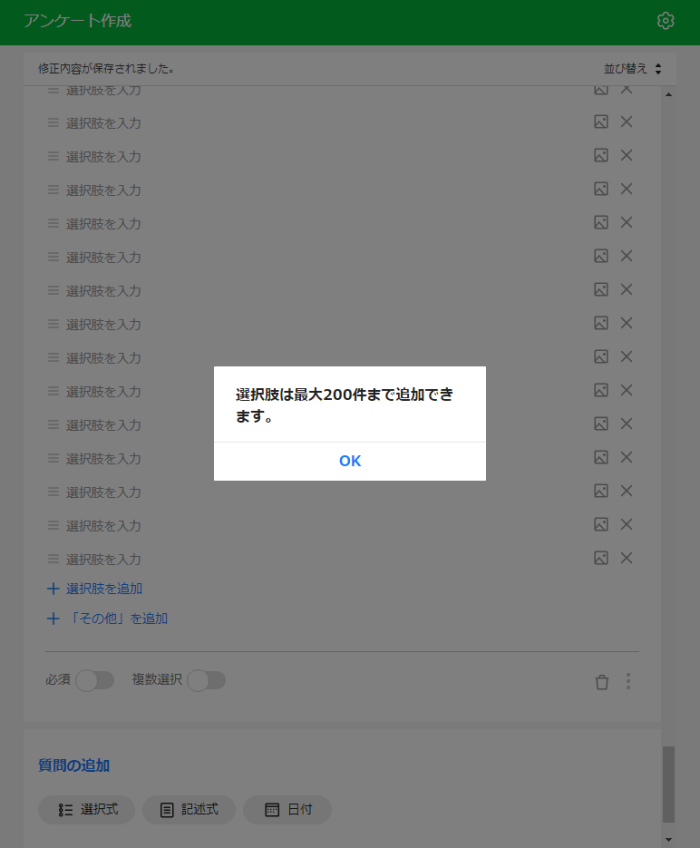Screen dimensions: 700x848
Task: Delete the question with the trash icon
Action: pyautogui.click(x=602, y=682)
